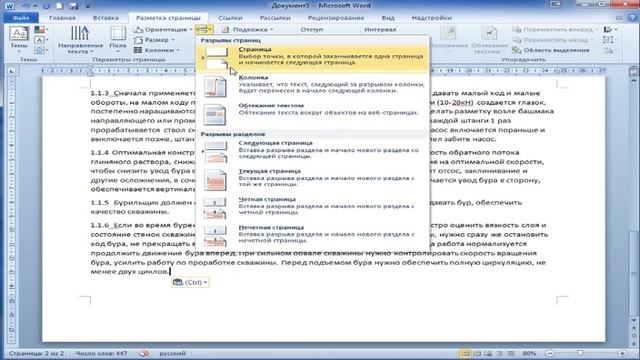Select the Page (Страница) break option
This screenshot has height=360, width=640.
313,58
